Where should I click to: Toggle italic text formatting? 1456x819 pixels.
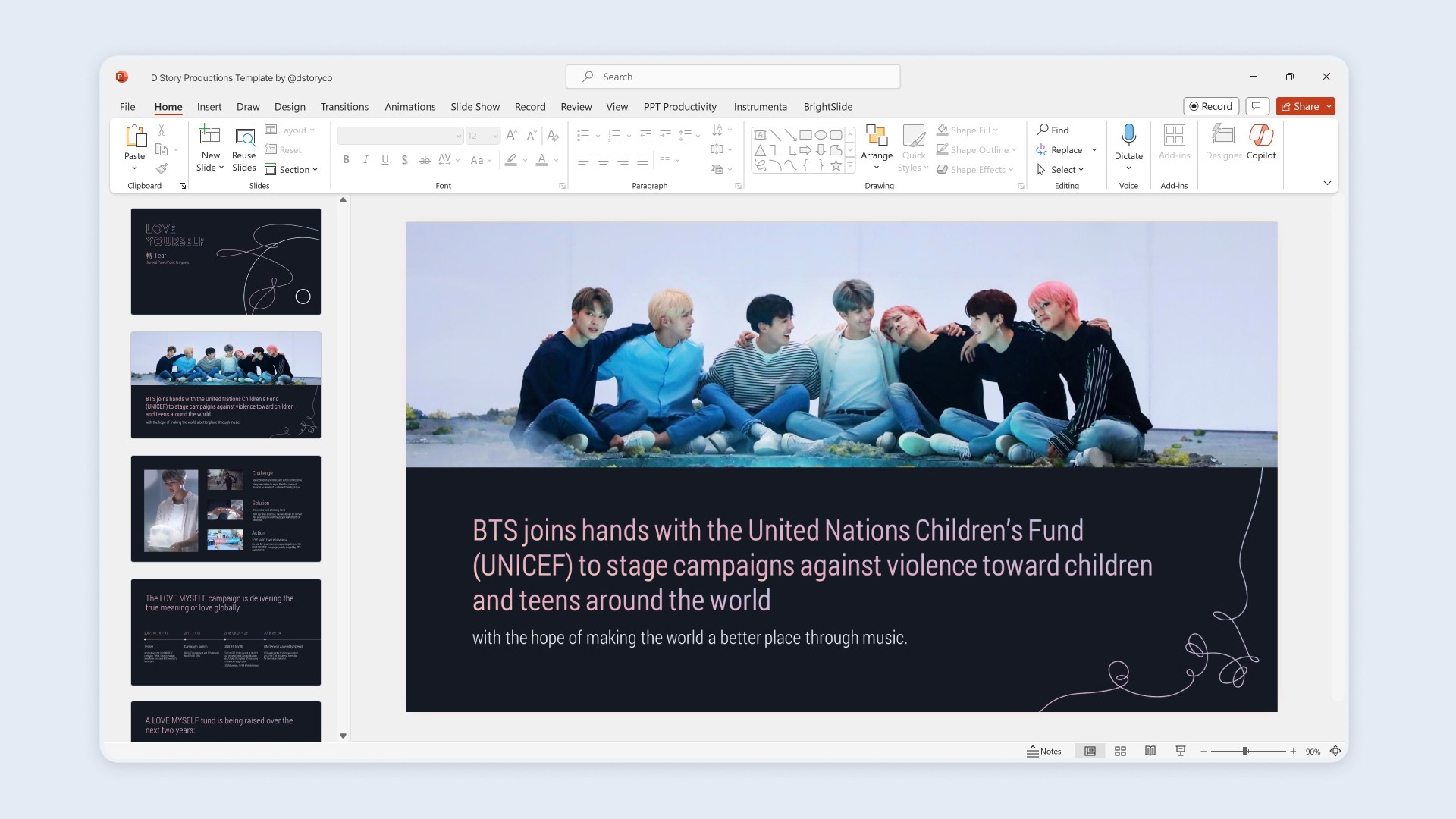(x=366, y=159)
